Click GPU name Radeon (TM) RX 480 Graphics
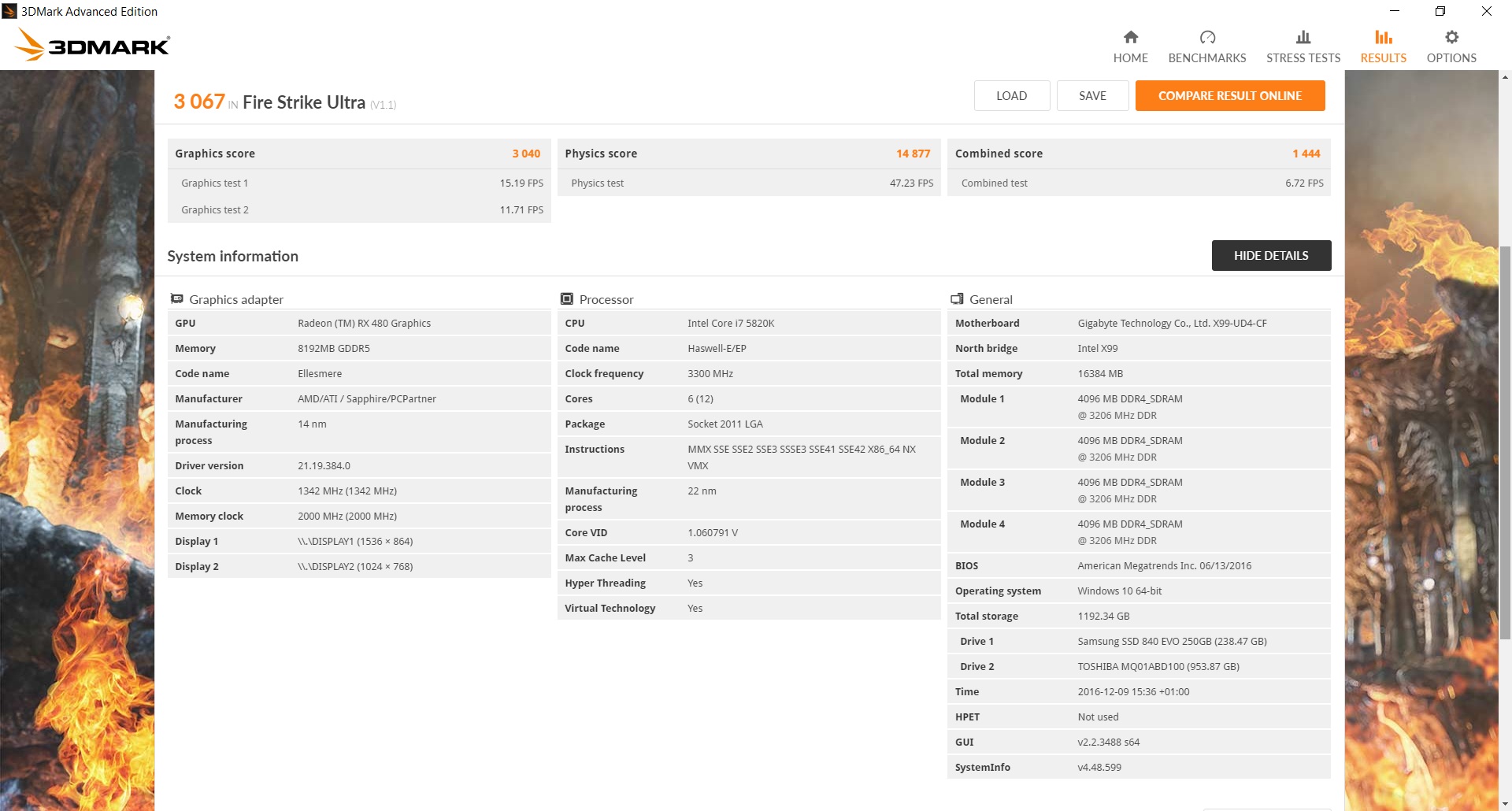 [364, 323]
